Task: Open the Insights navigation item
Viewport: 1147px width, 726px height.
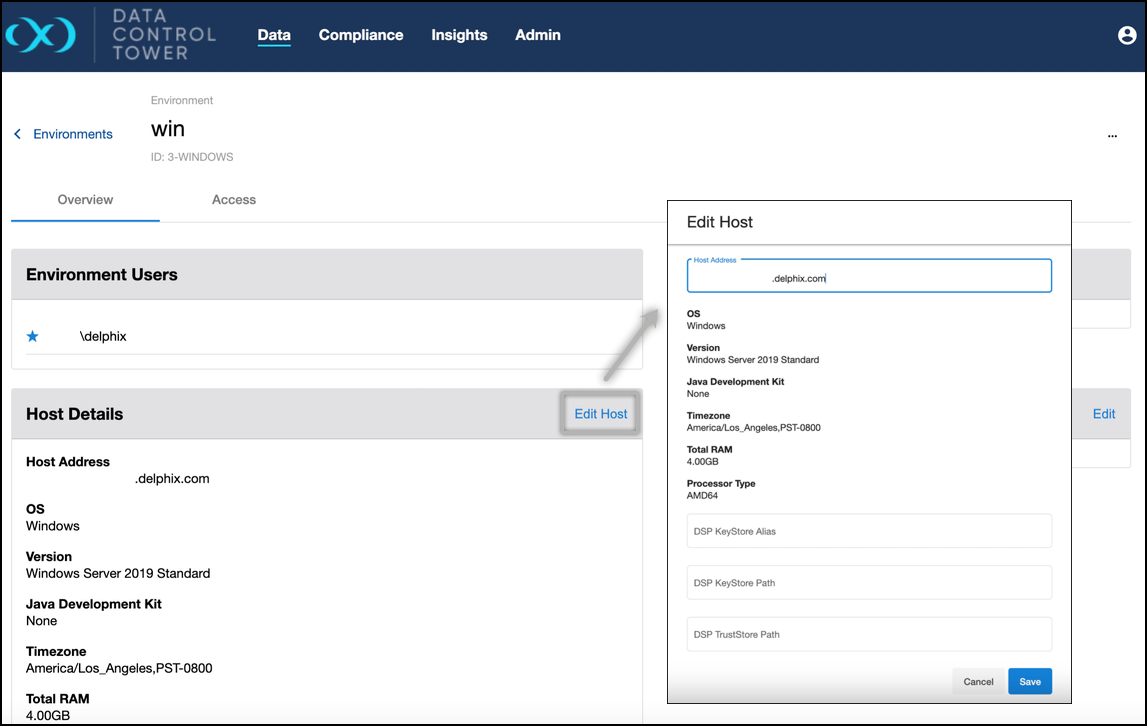Action: coord(459,35)
